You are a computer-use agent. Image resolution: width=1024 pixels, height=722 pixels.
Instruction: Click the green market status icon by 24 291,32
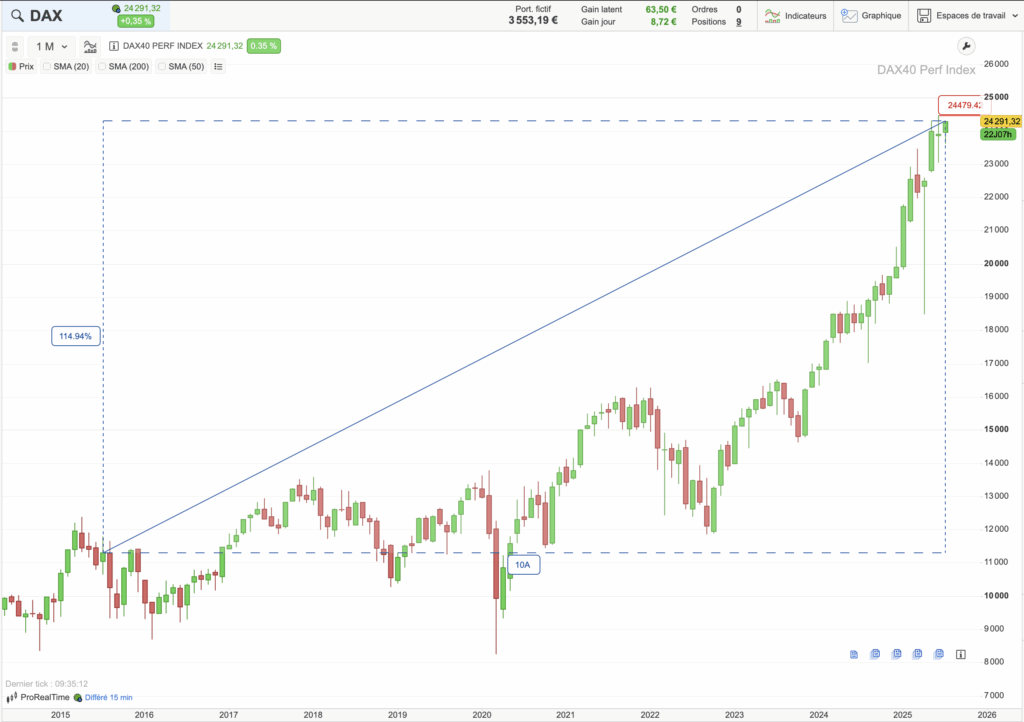pyautogui.click(x=116, y=8)
